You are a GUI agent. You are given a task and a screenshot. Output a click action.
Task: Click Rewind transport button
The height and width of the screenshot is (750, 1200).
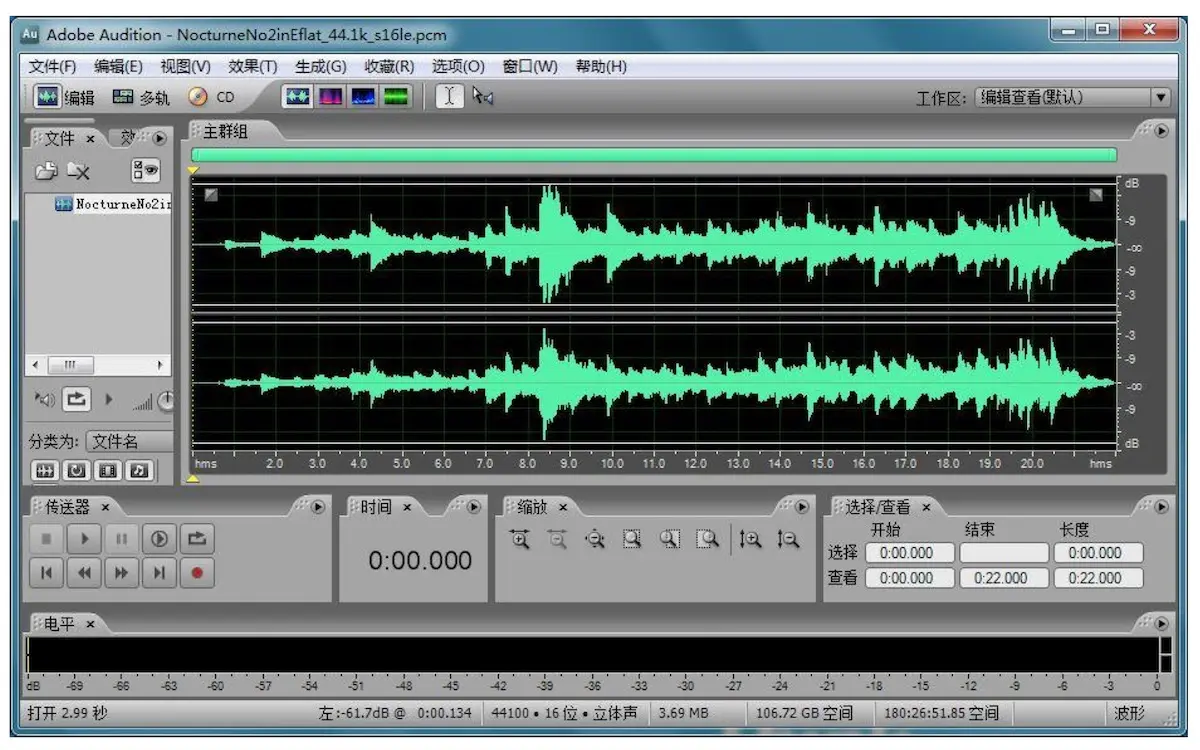pos(84,573)
